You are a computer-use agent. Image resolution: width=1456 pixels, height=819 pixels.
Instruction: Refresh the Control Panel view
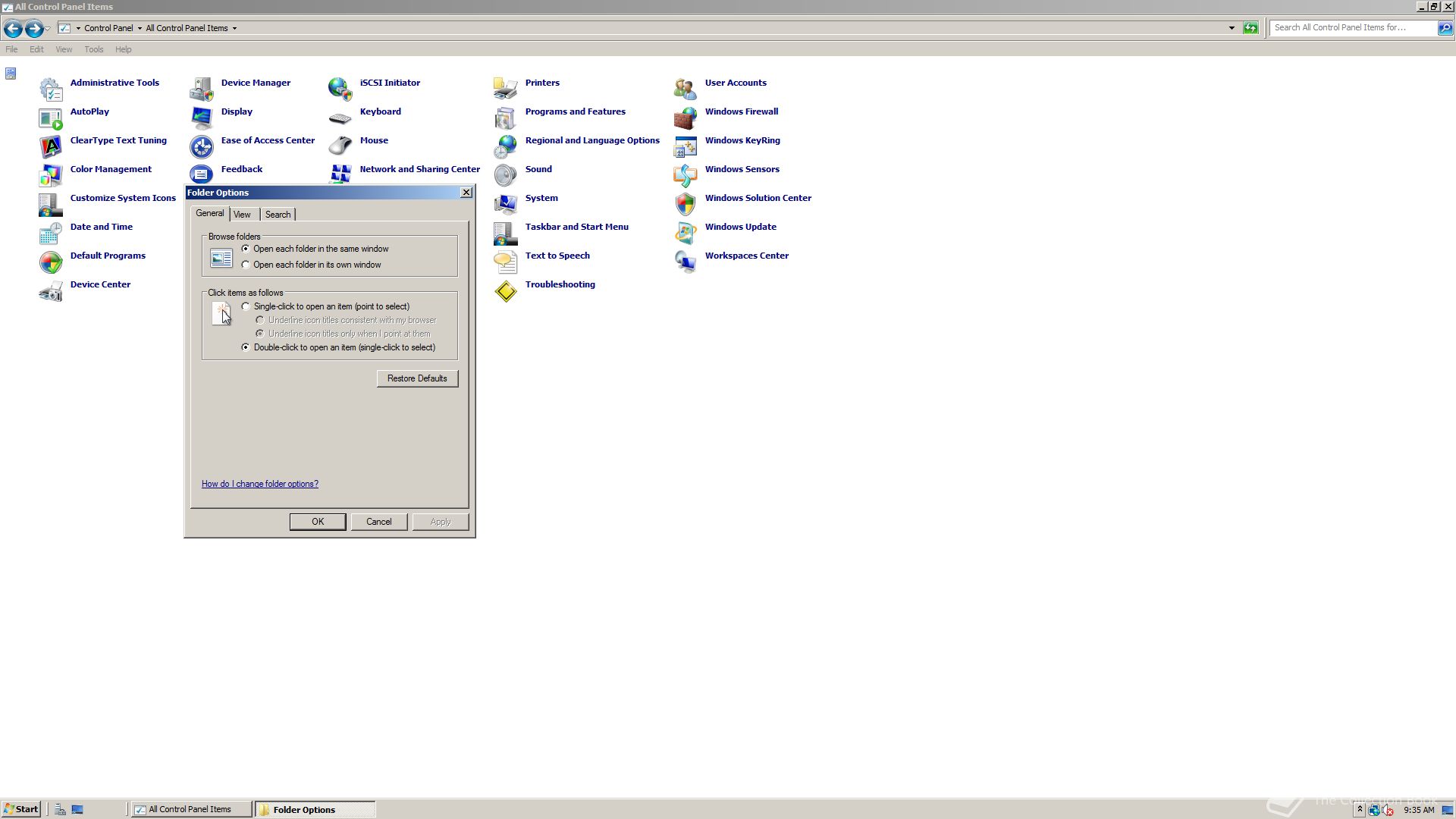1250,28
